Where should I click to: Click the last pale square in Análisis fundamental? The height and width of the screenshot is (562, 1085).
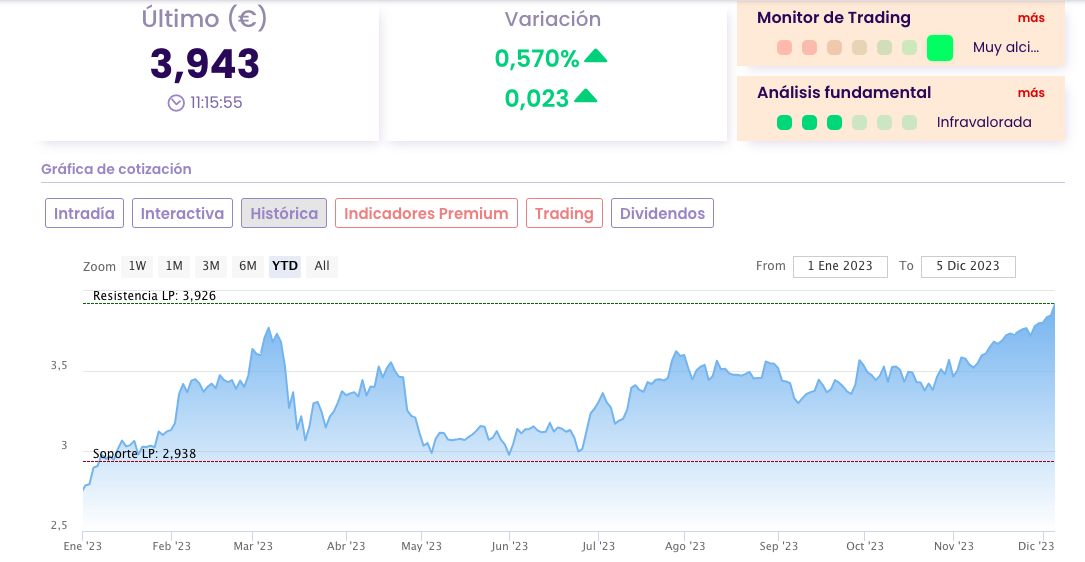coord(909,123)
